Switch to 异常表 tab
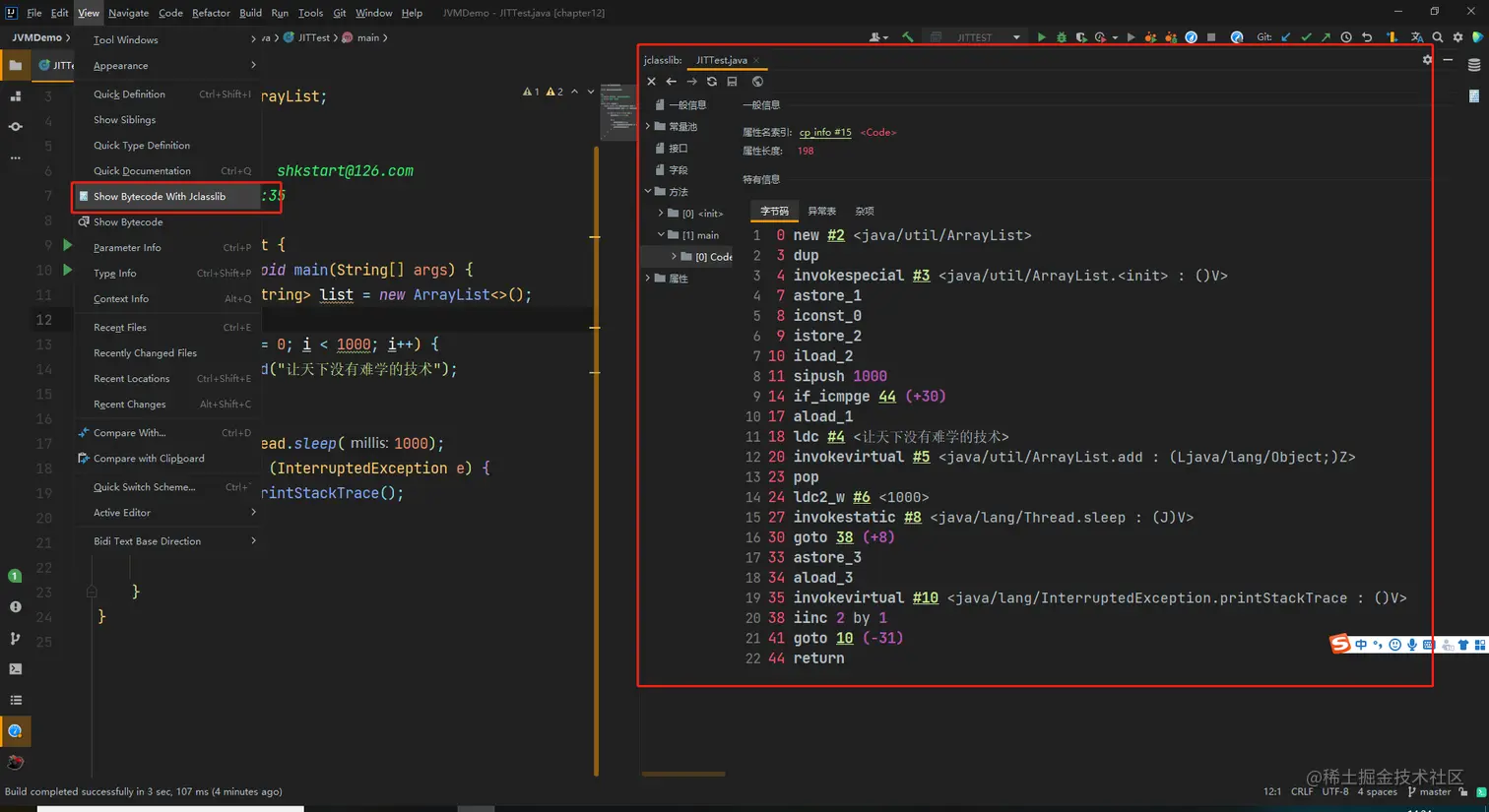Image resolution: width=1489 pixels, height=812 pixels. [821, 212]
